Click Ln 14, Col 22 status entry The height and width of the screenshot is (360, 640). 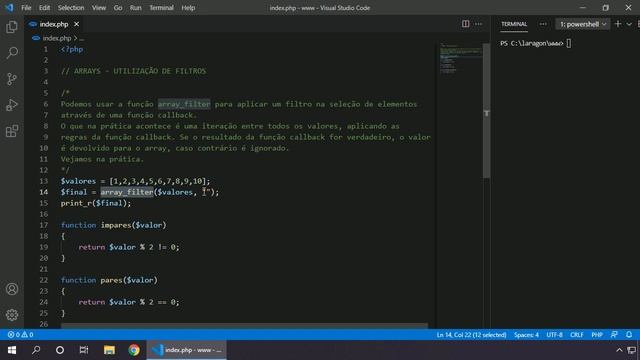(471, 335)
